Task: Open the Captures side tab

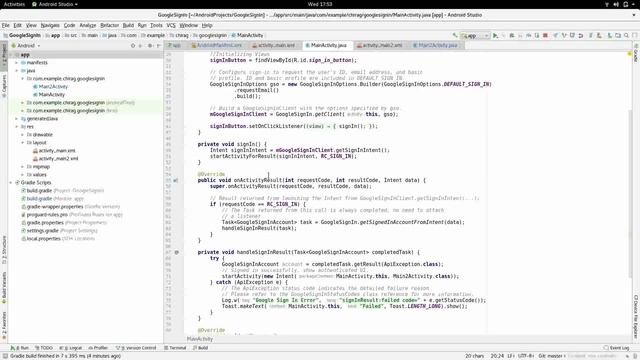Action: 4,86
